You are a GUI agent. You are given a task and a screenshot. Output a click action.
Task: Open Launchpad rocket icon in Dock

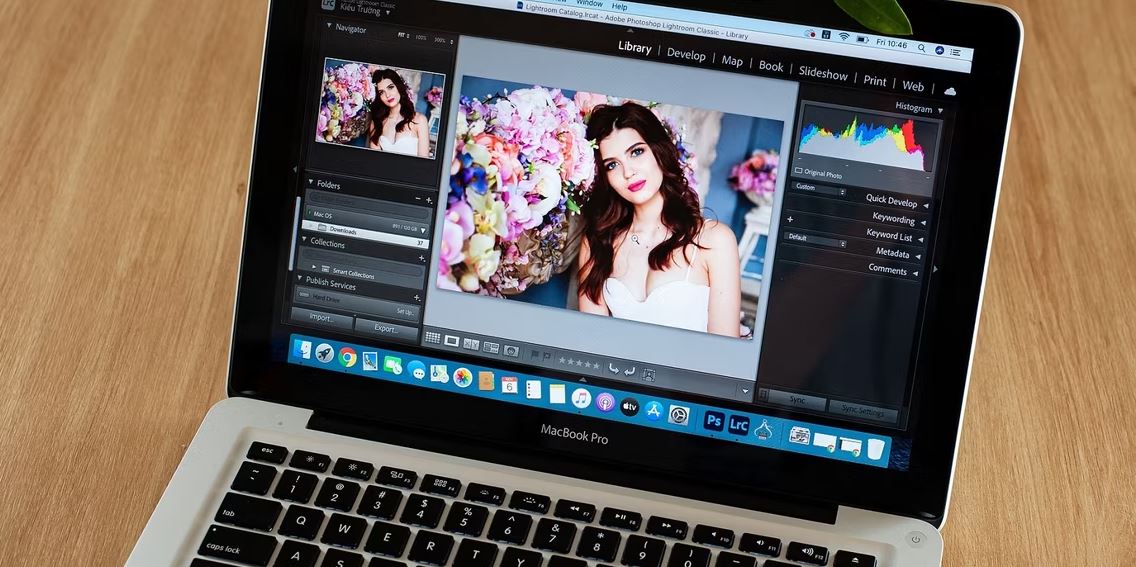(x=324, y=353)
